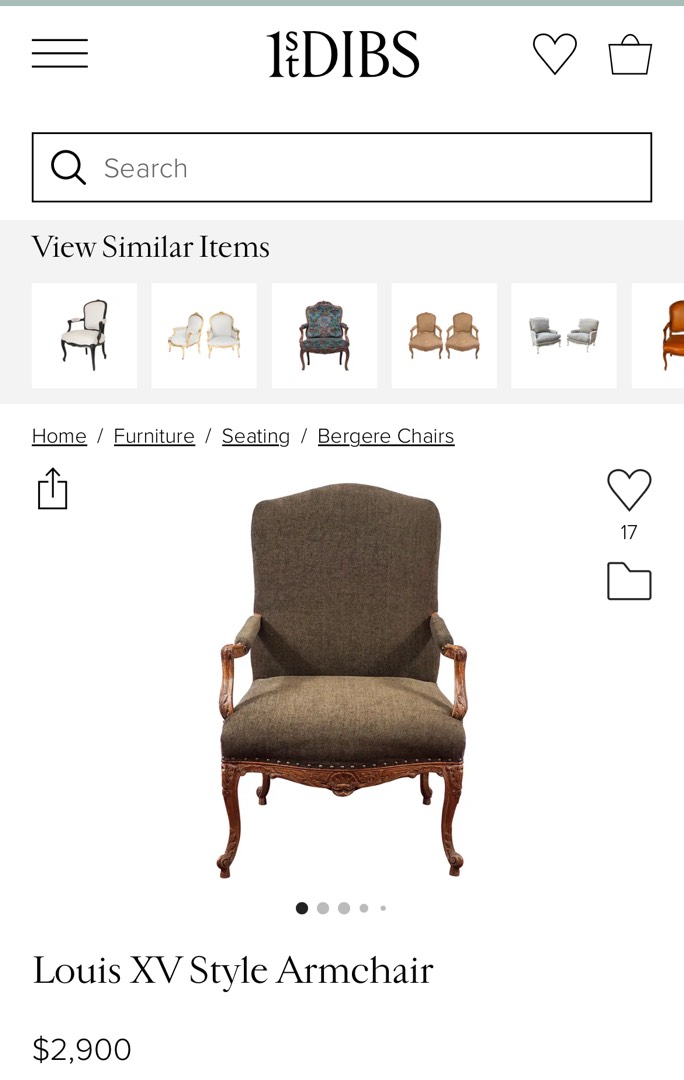
Task: Open the shopping bag cart
Action: (x=630, y=54)
